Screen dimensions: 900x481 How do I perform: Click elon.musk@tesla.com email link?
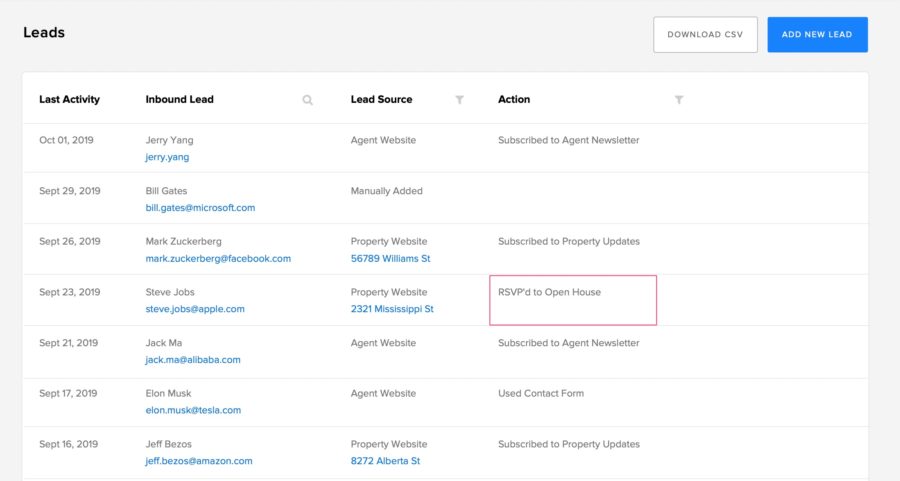(193, 410)
